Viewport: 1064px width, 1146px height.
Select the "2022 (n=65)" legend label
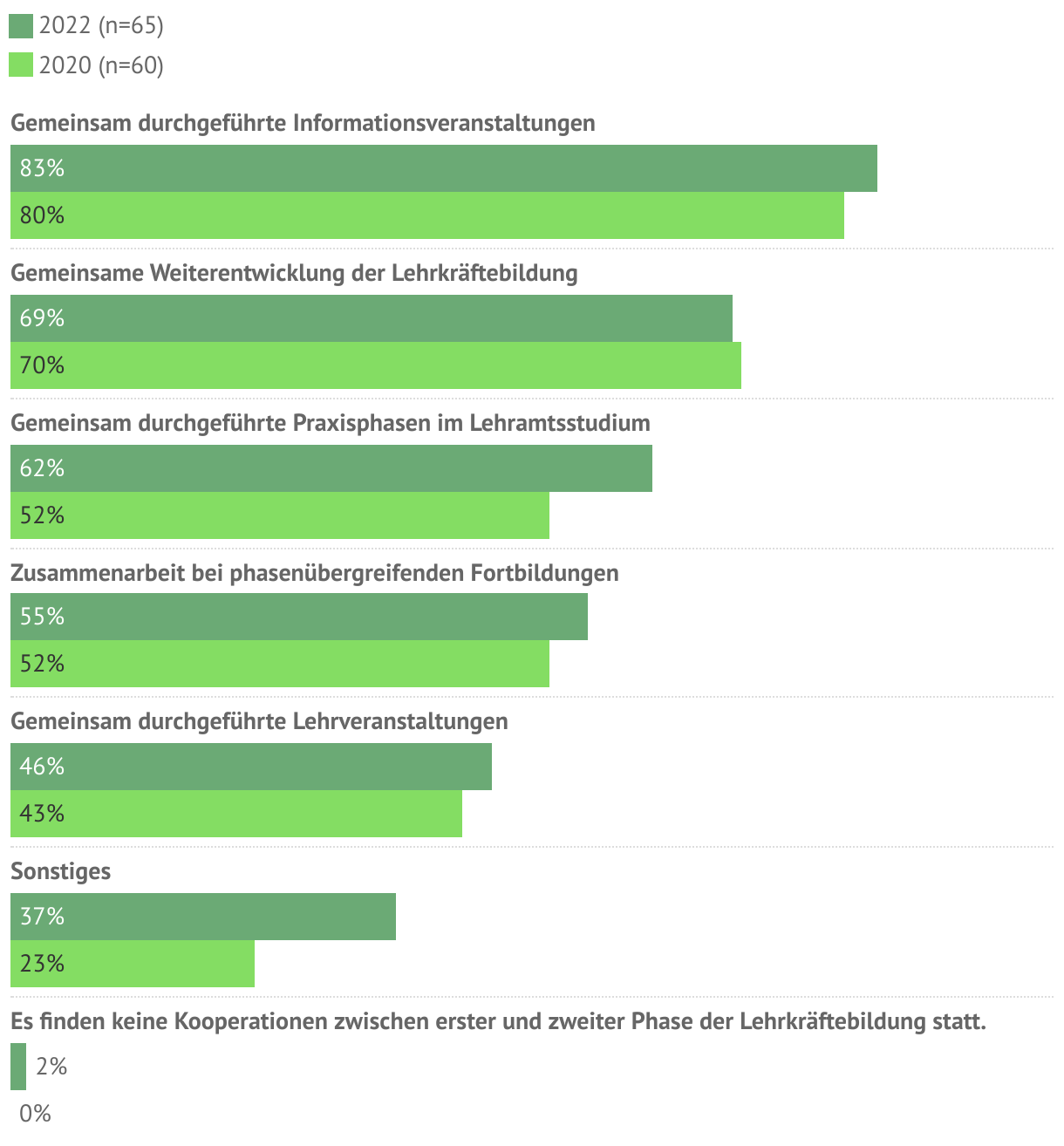(x=101, y=26)
